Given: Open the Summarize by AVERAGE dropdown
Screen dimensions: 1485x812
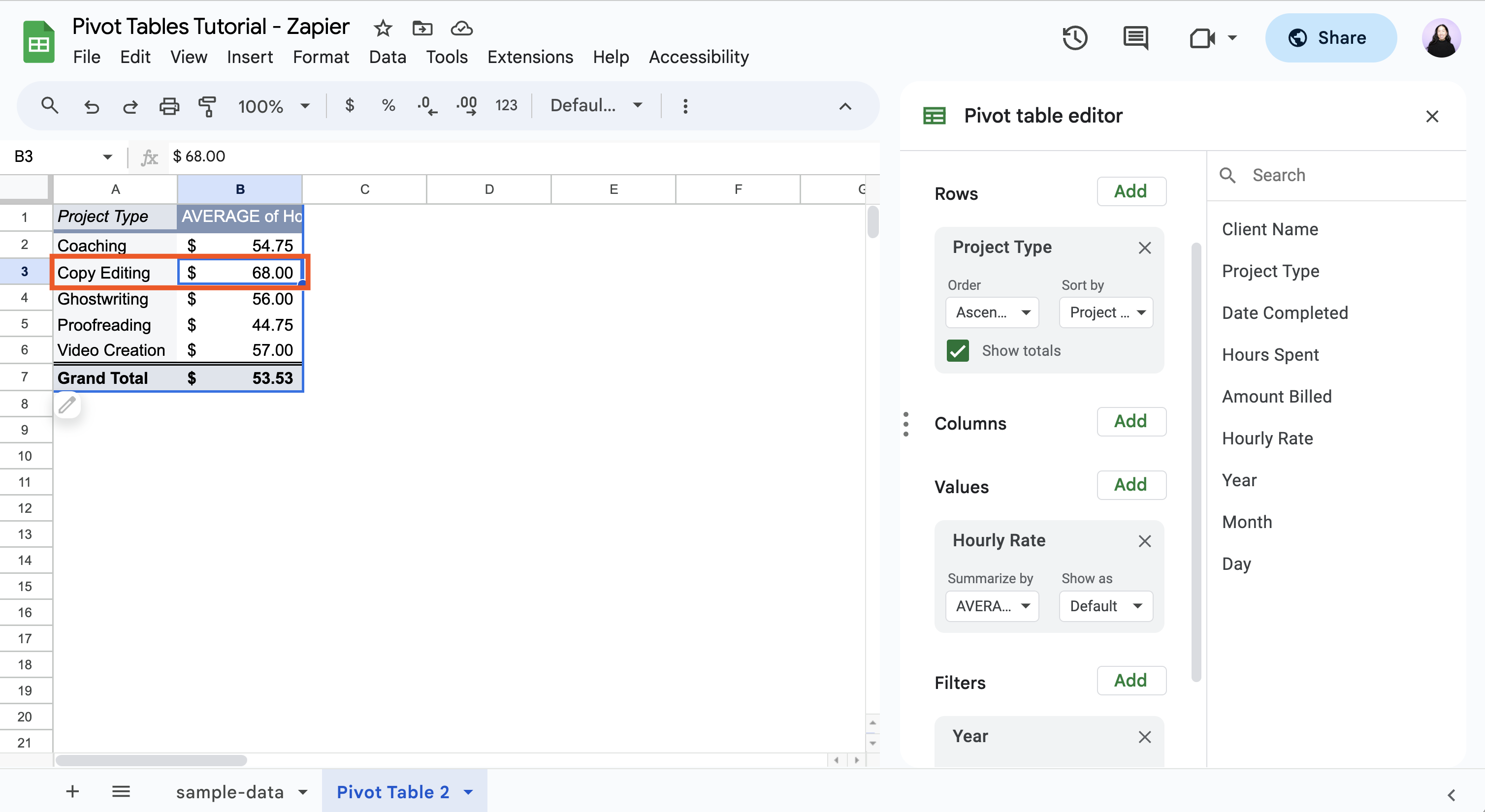Looking at the screenshot, I should [991, 606].
